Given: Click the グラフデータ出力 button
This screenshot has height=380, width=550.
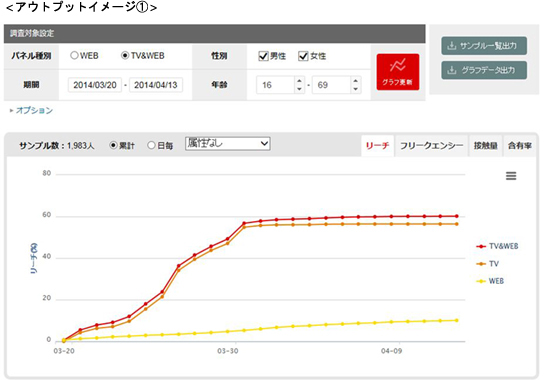Looking at the screenshot, I should click(484, 70).
